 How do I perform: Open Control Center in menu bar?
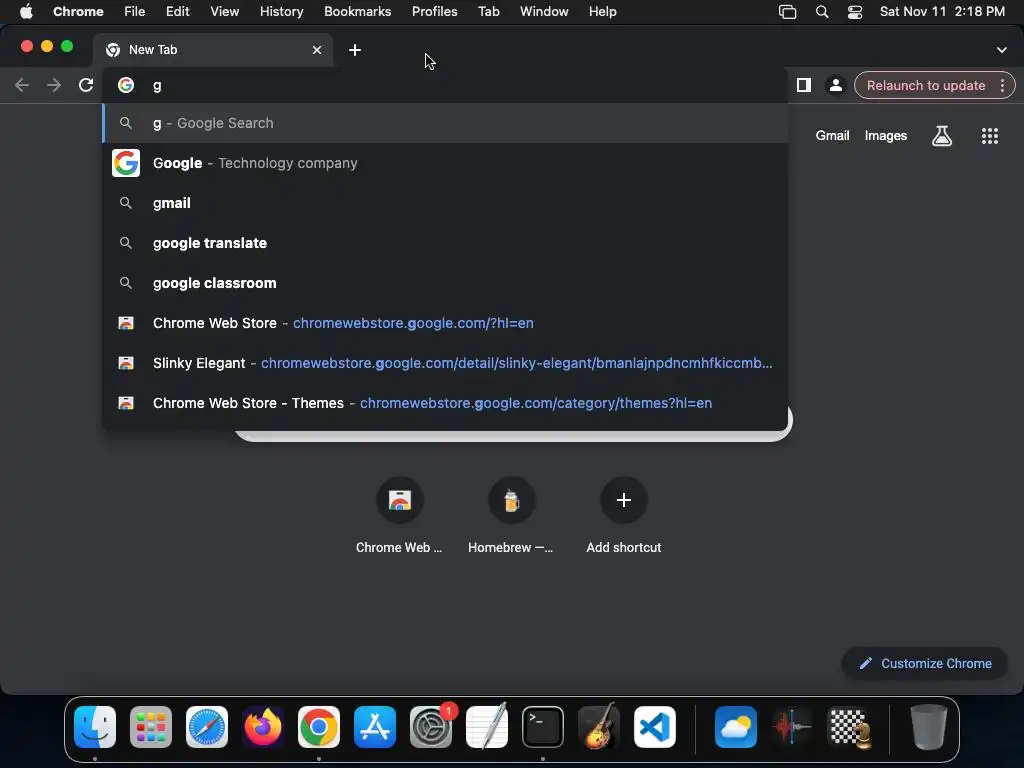pos(855,12)
